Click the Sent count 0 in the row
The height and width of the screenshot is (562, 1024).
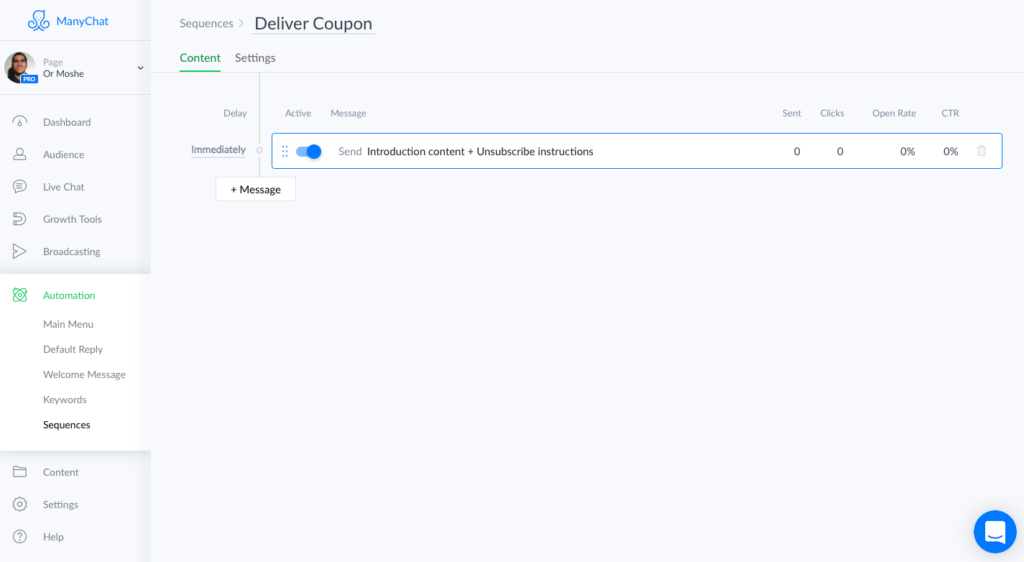point(797,151)
